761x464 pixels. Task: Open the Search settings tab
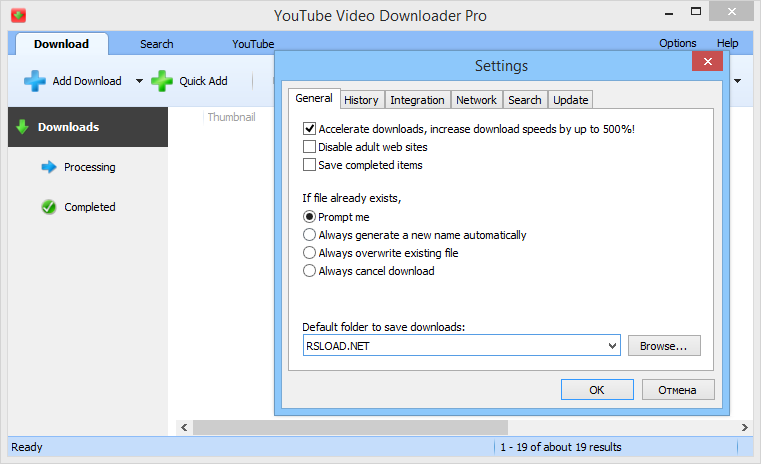(525, 100)
